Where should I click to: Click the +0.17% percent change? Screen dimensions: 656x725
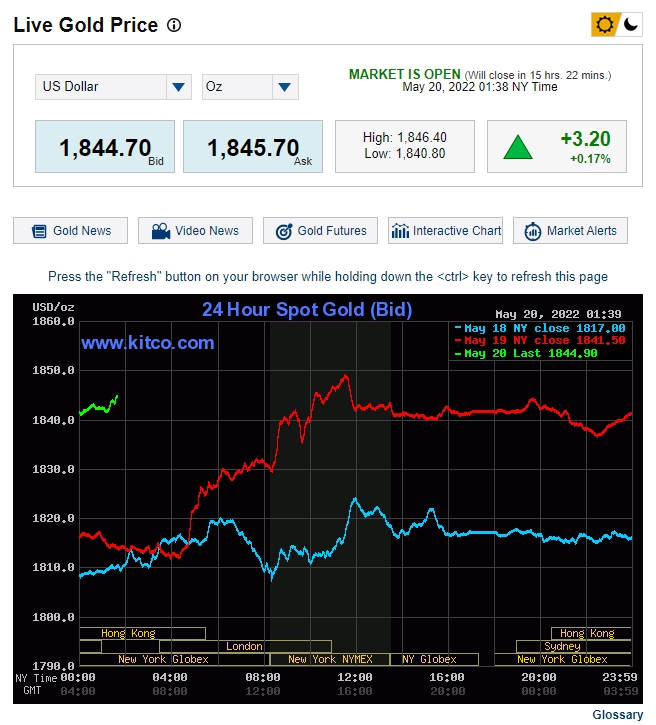(x=590, y=159)
